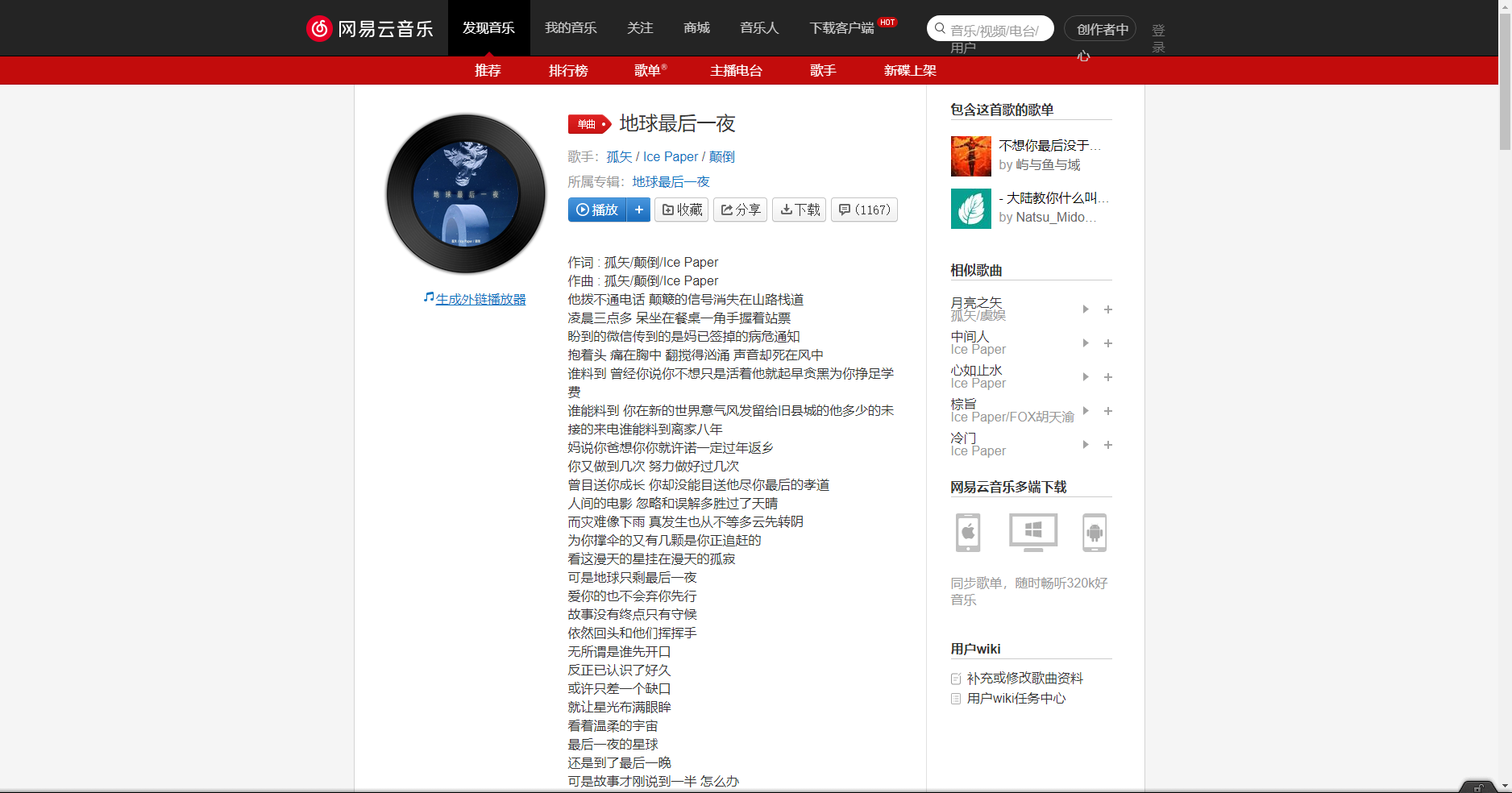Viewport: 1512px width, 793px height.
Task: Click 补充或修改歌曲资料 in 用户wiki
Action: (x=1025, y=678)
